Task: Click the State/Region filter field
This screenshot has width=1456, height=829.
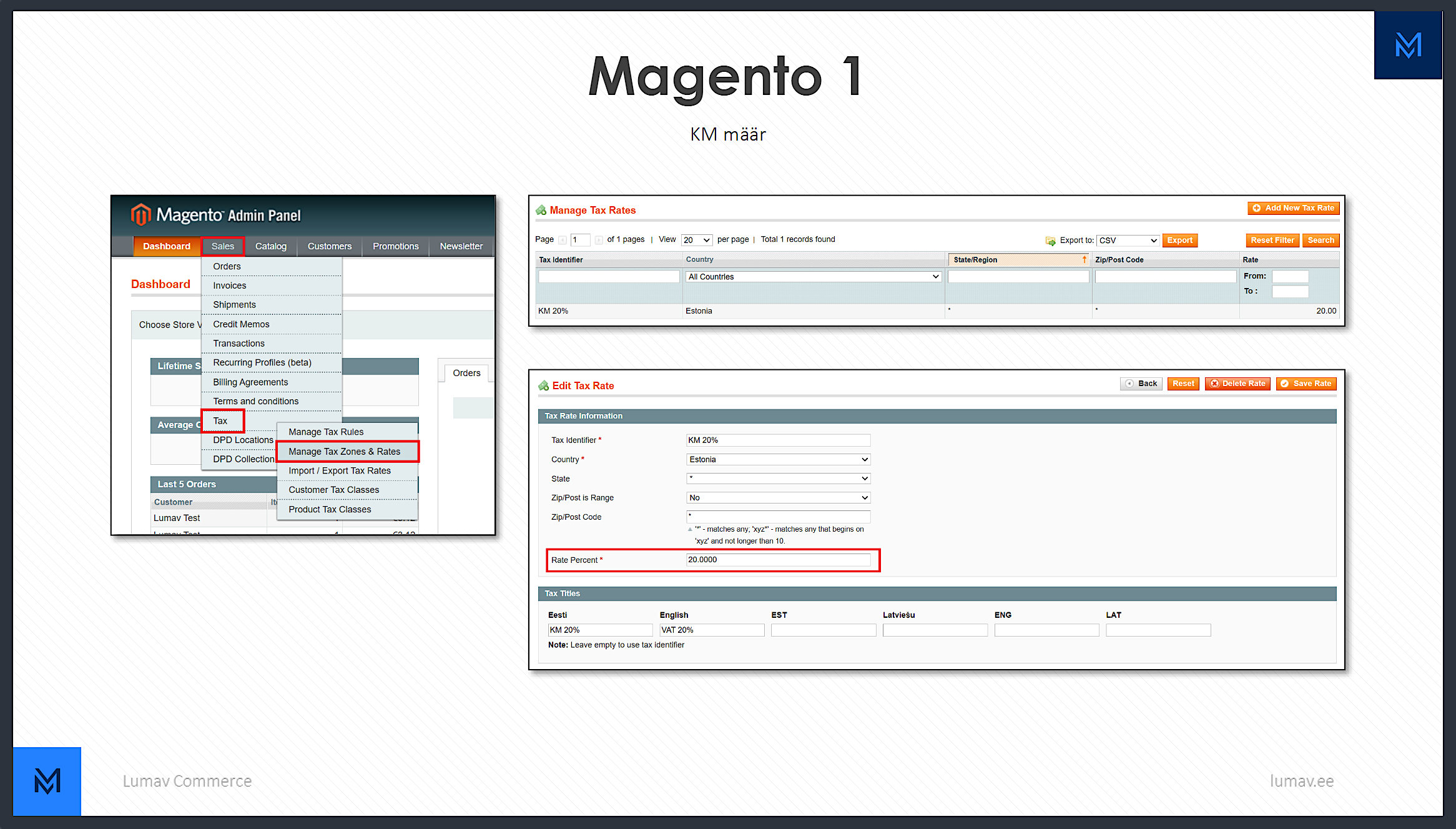Action: 1018,277
